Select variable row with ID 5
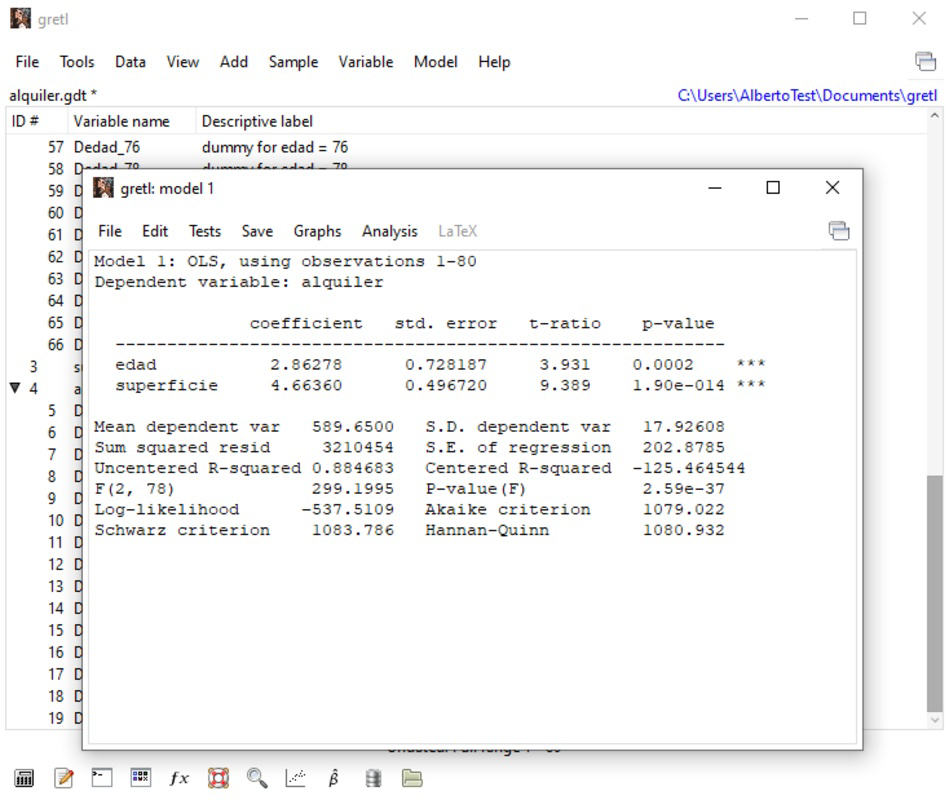Viewport: 949px width, 800px height. [44, 410]
